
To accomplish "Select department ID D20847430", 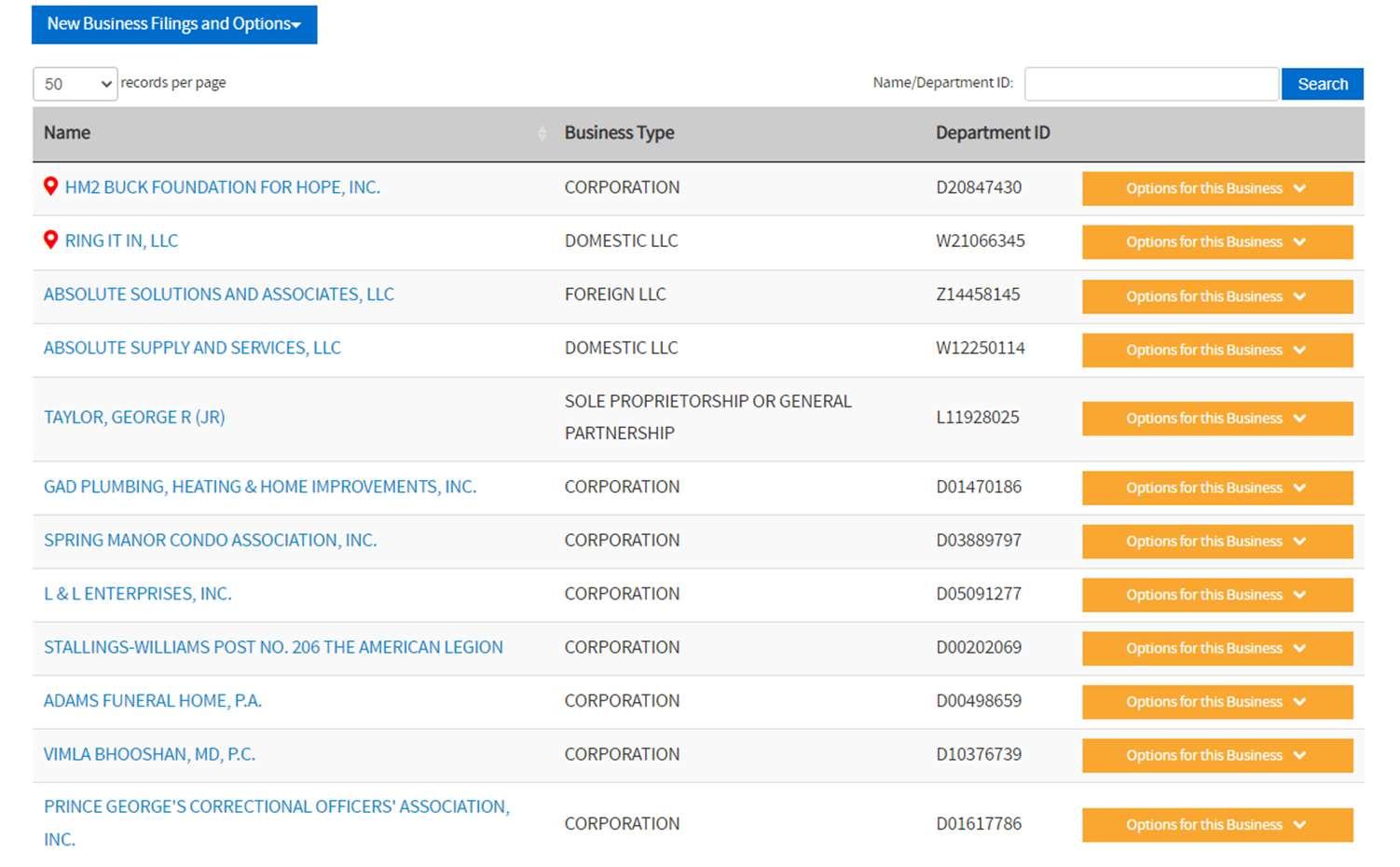I will point(979,187).
